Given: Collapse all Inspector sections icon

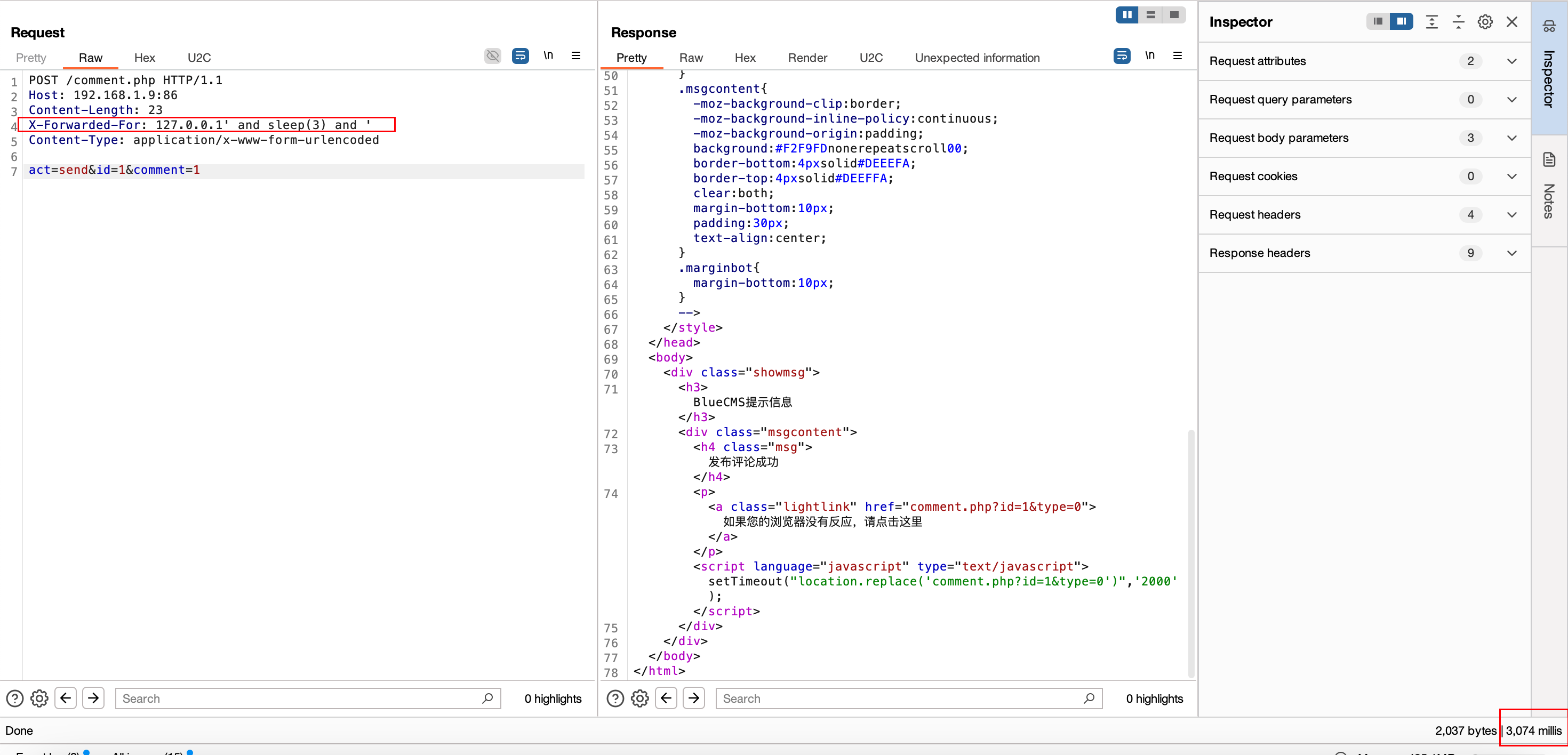Looking at the screenshot, I should [1459, 22].
